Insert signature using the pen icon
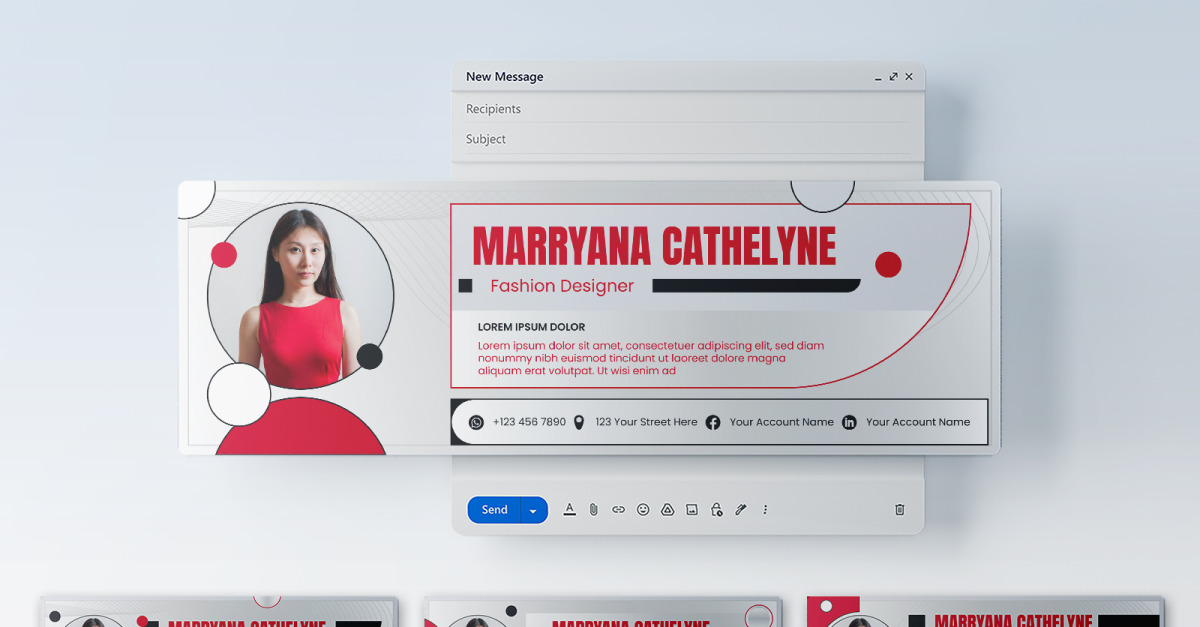 coord(741,510)
